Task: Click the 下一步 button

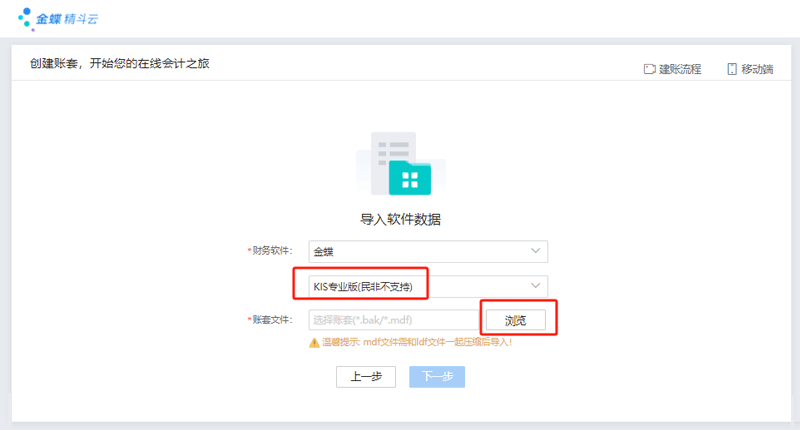Action: tap(437, 377)
